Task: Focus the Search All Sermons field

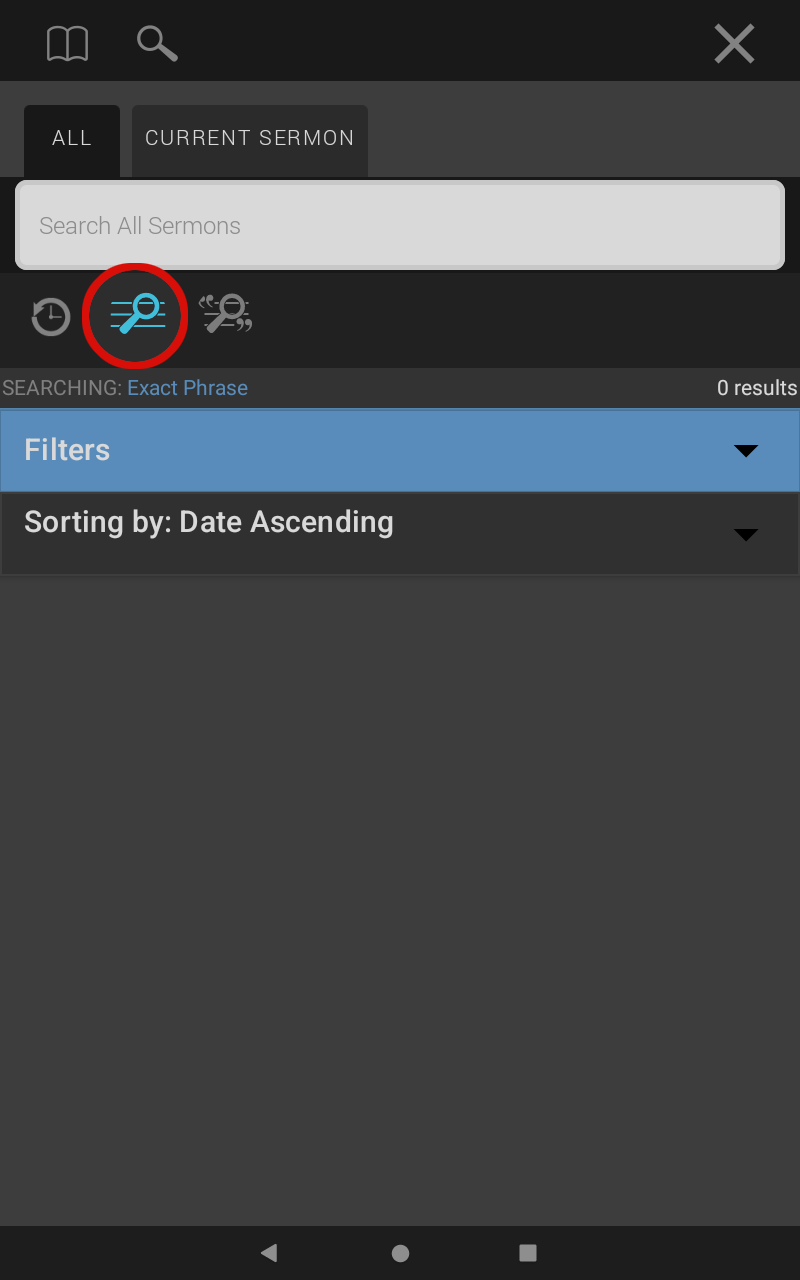Action: coord(400,225)
